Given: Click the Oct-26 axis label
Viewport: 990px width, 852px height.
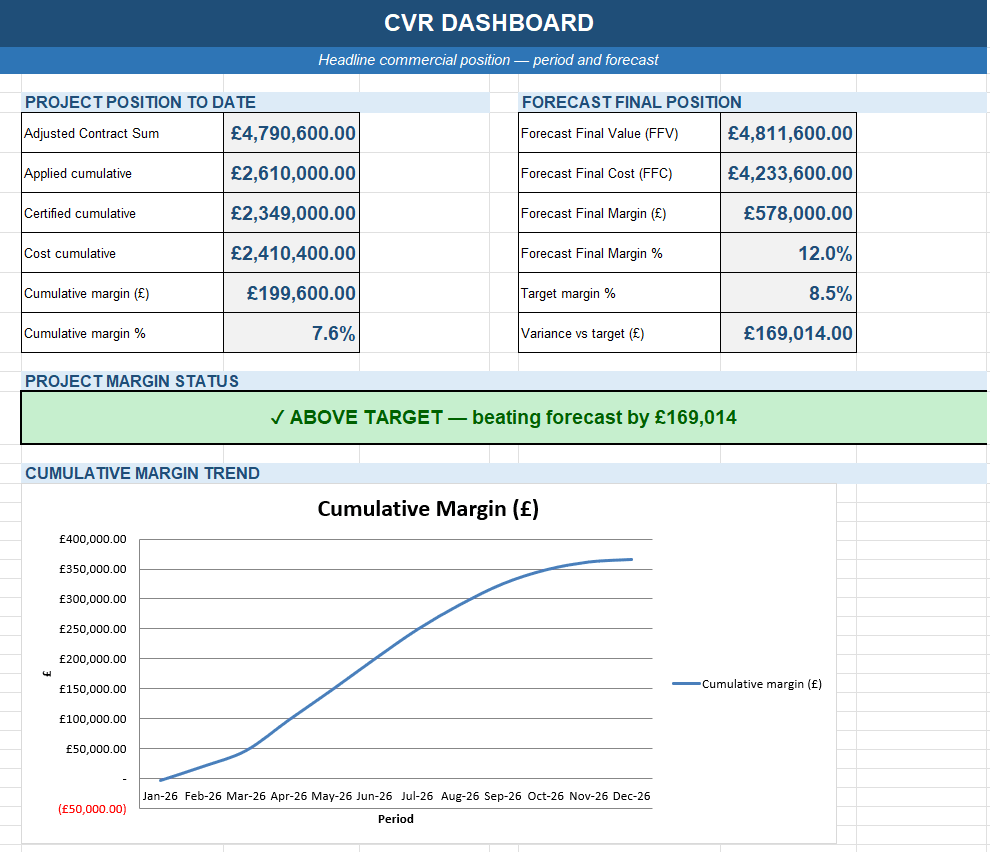Looking at the screenshot, I should click(546, 796).
